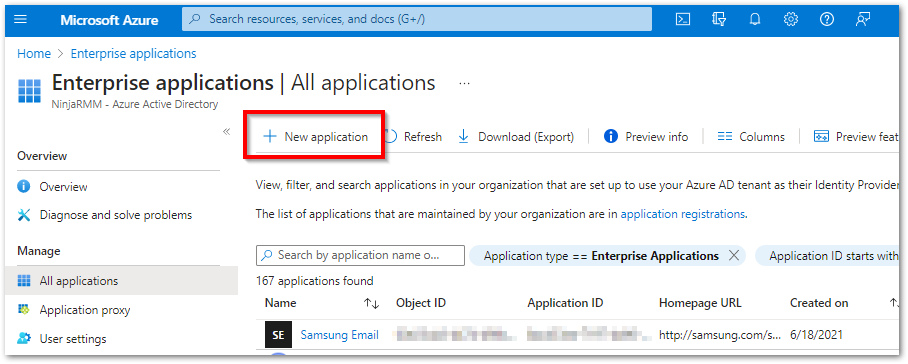Open portal settings gear

point(790,19)
